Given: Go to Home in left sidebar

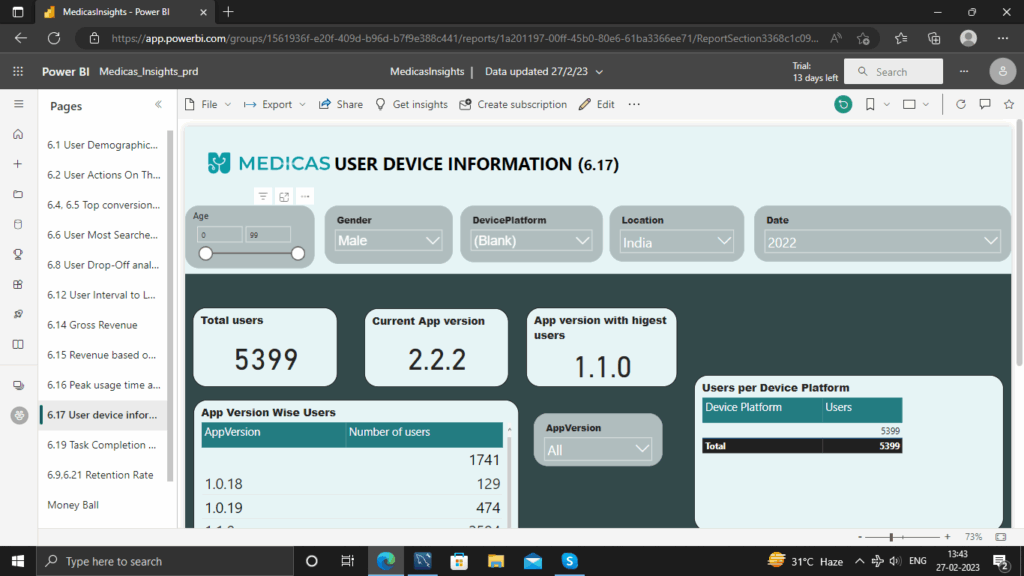Looking at the screenshot, I should [x=18, y=135].
